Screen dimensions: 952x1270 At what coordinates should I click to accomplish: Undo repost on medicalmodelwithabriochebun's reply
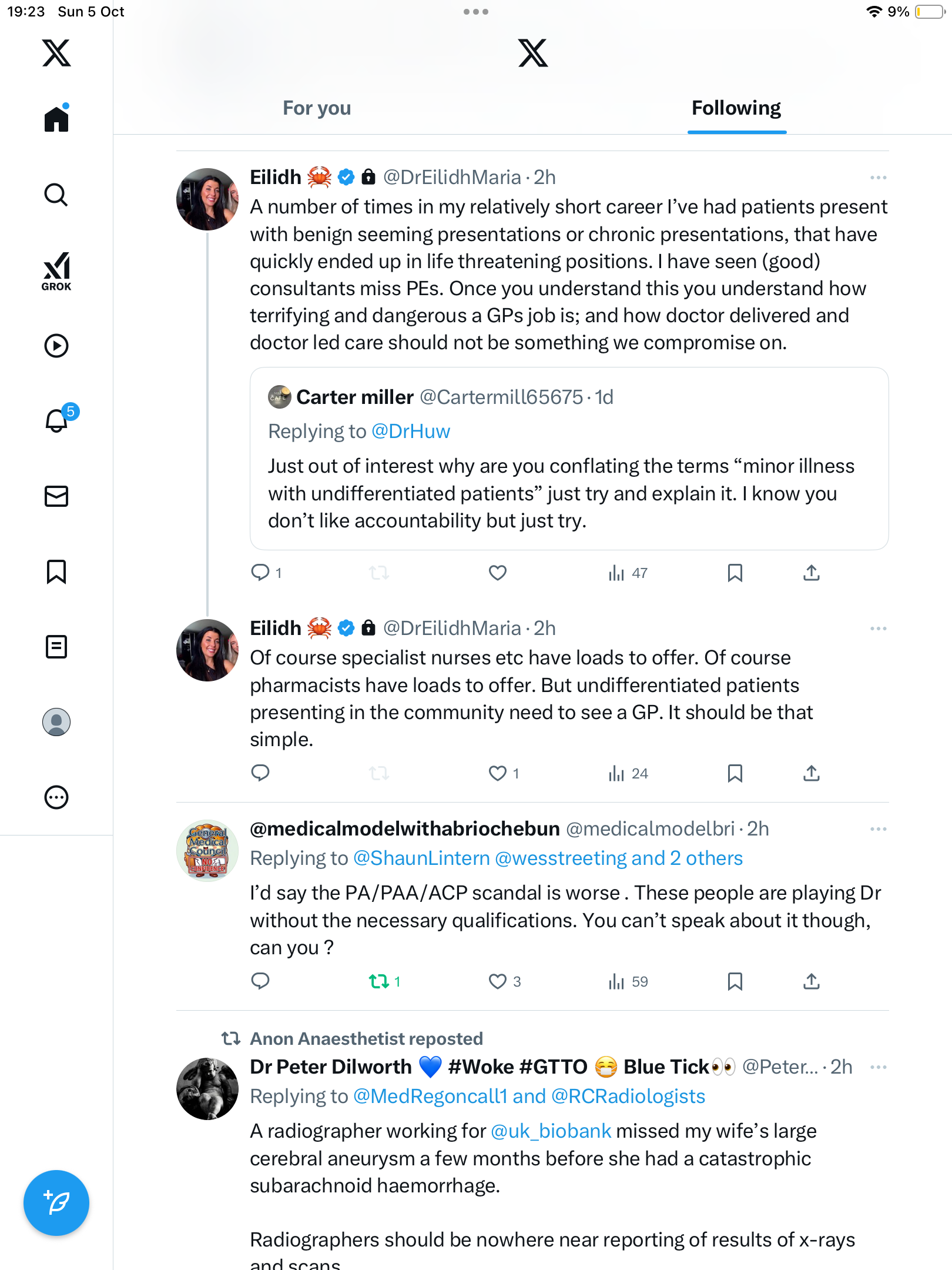click(379, 981)
